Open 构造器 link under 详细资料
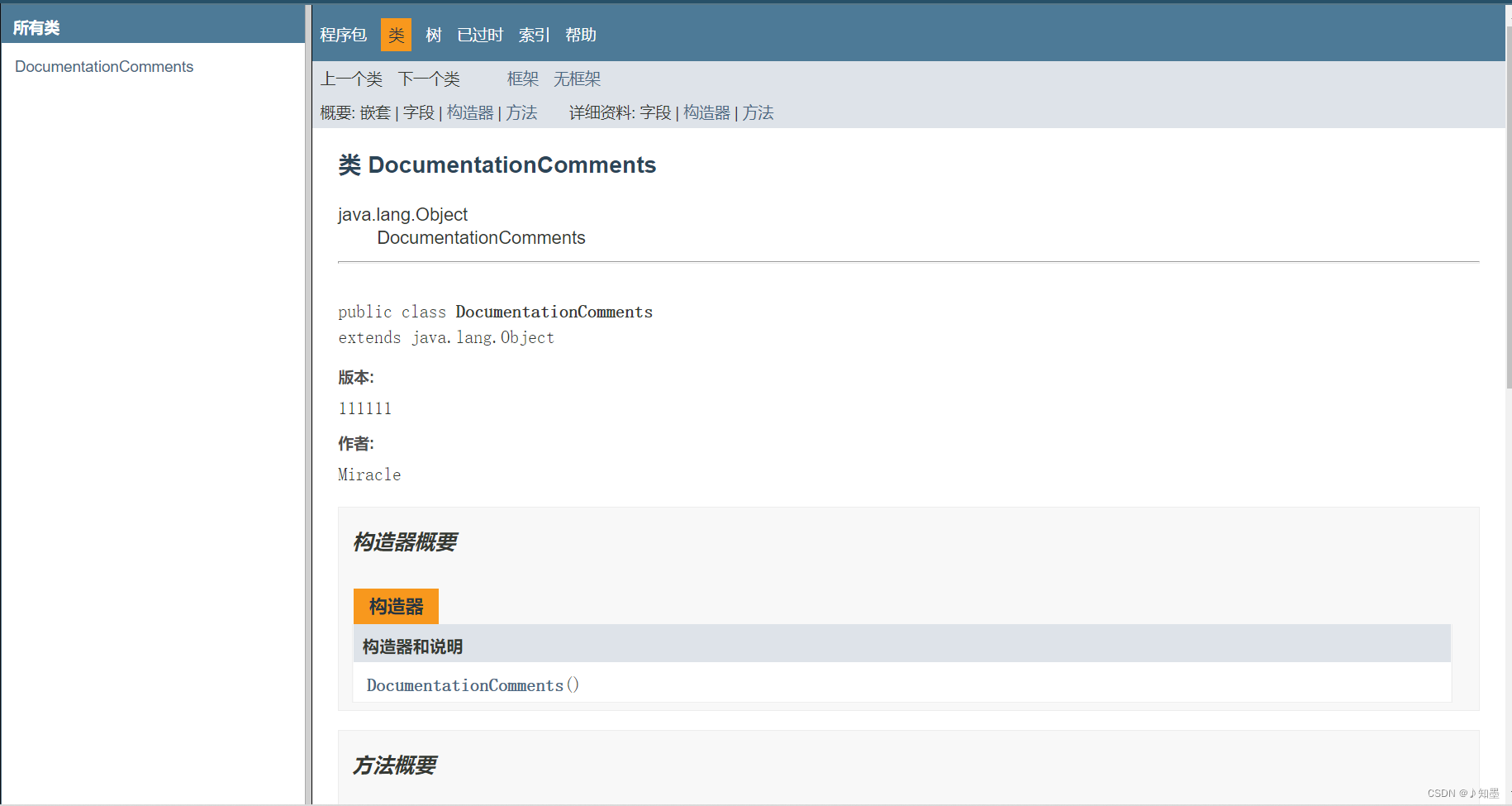Viewport: 1512px width, 806px height. click(706, 112)
